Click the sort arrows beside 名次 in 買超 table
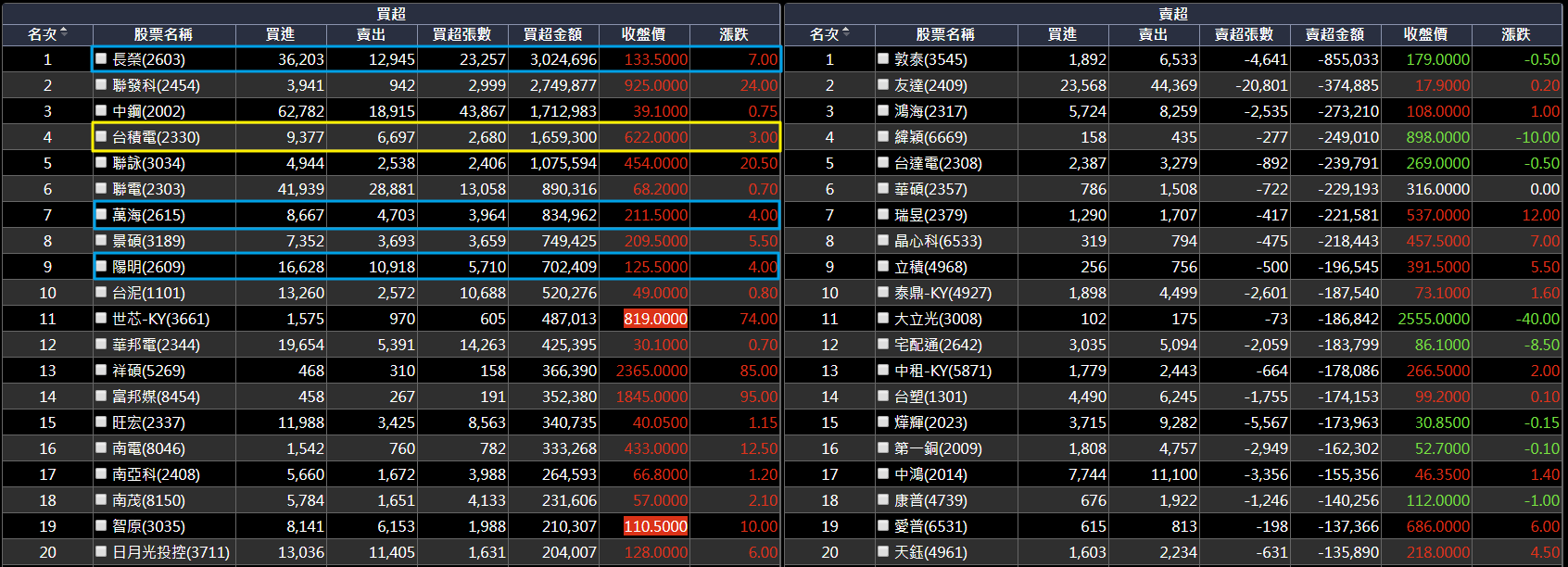The height and width of the screenshot is (567, 1568). pos(64,34)
